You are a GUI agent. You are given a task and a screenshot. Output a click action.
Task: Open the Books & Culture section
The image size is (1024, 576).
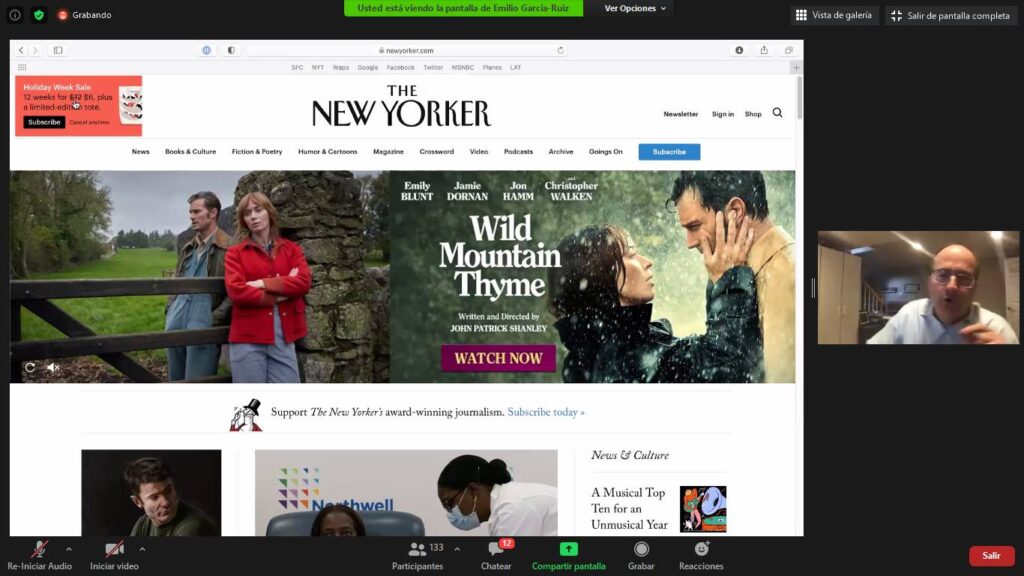[x=190, y=152]
